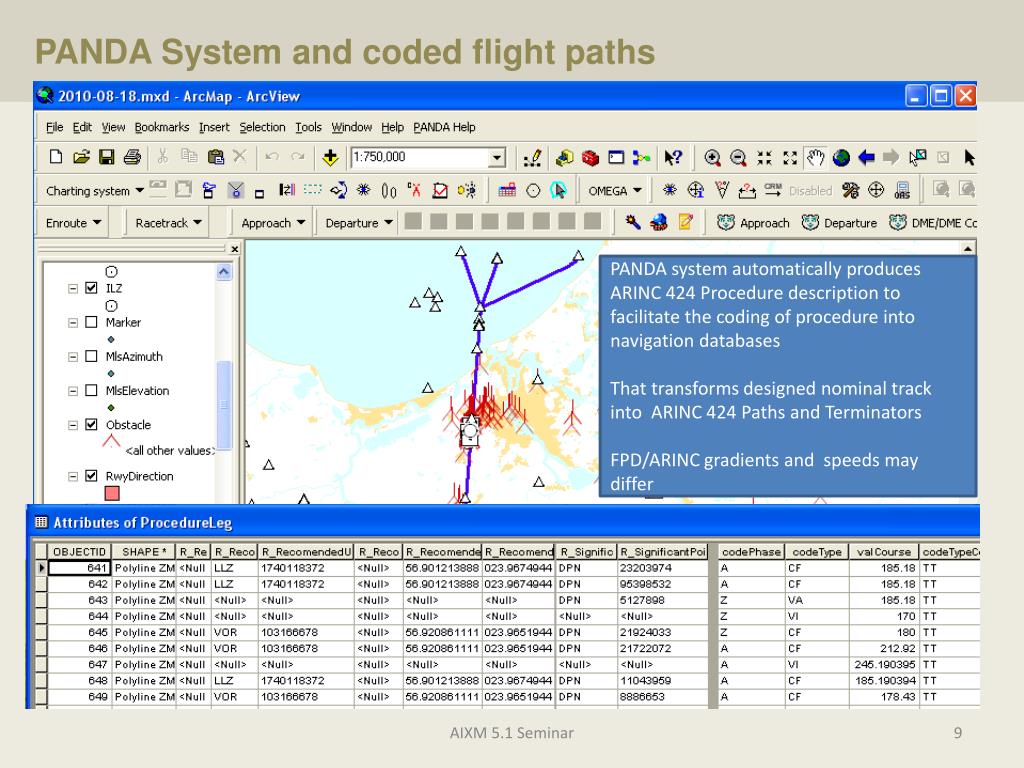Open the File menu
This screenshot has height=768, width=1024.
point(54,127)
